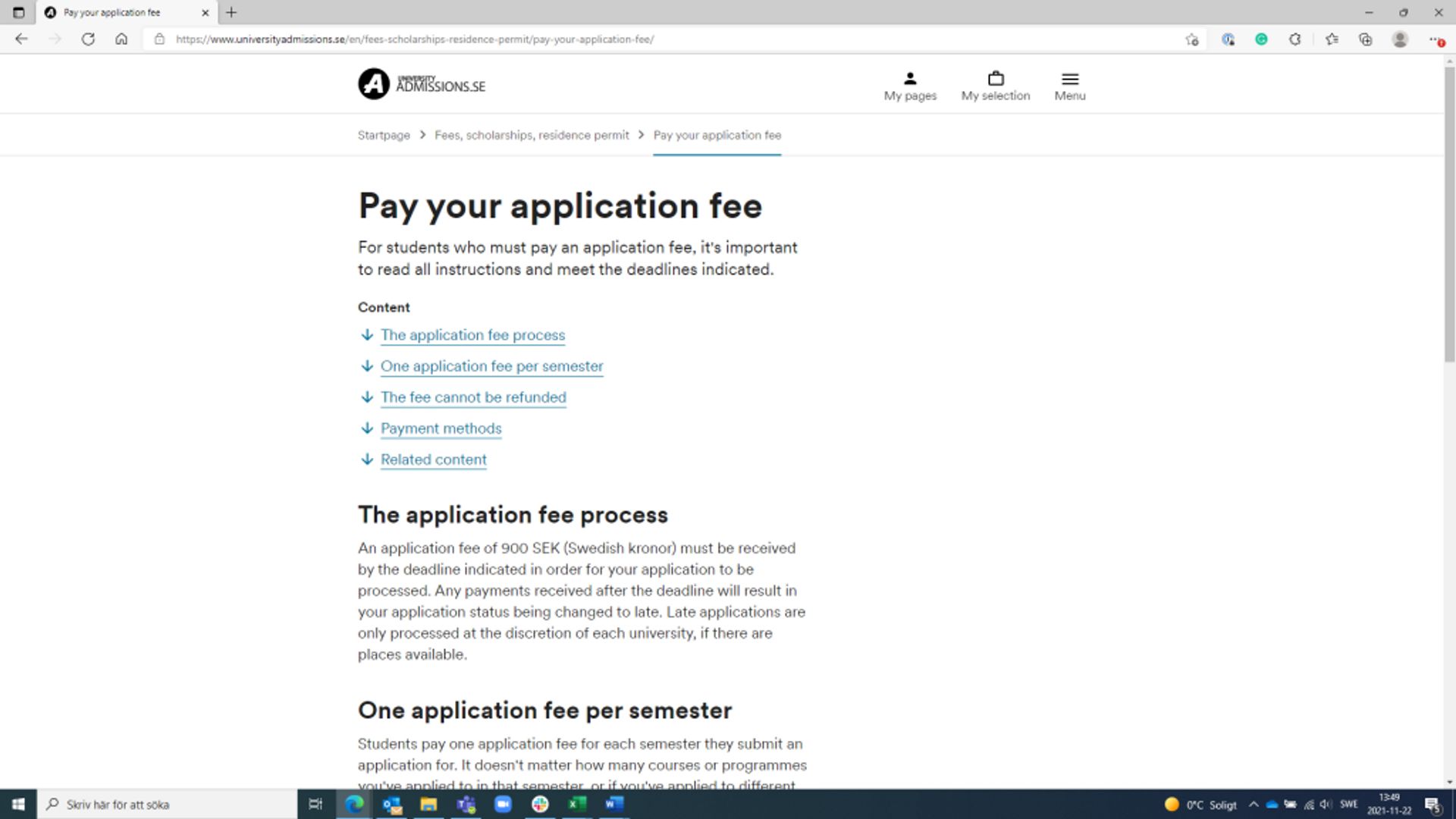Expand The fee cannot be refunded section

[473, 398]
